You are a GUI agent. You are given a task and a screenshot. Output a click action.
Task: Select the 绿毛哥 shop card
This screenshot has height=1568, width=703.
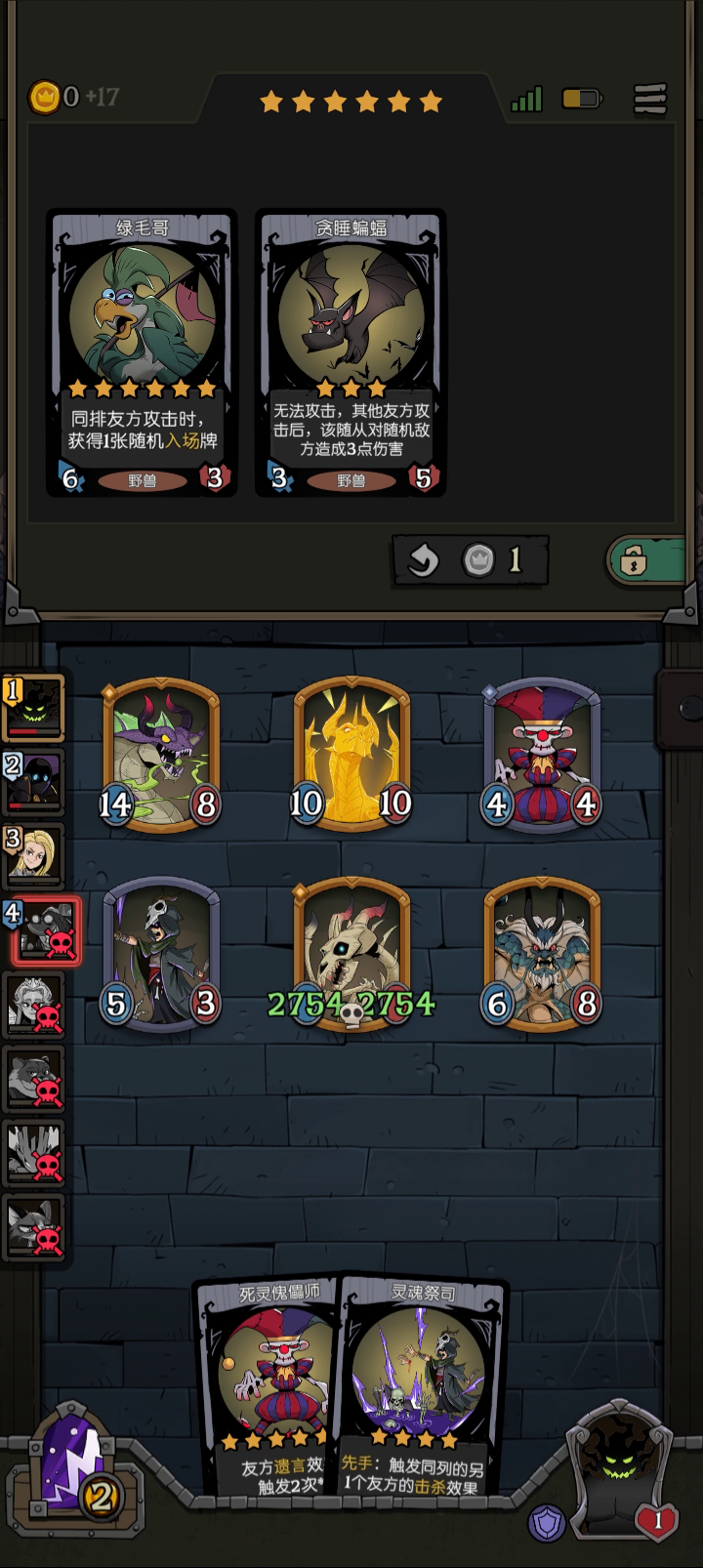(143, 352)
